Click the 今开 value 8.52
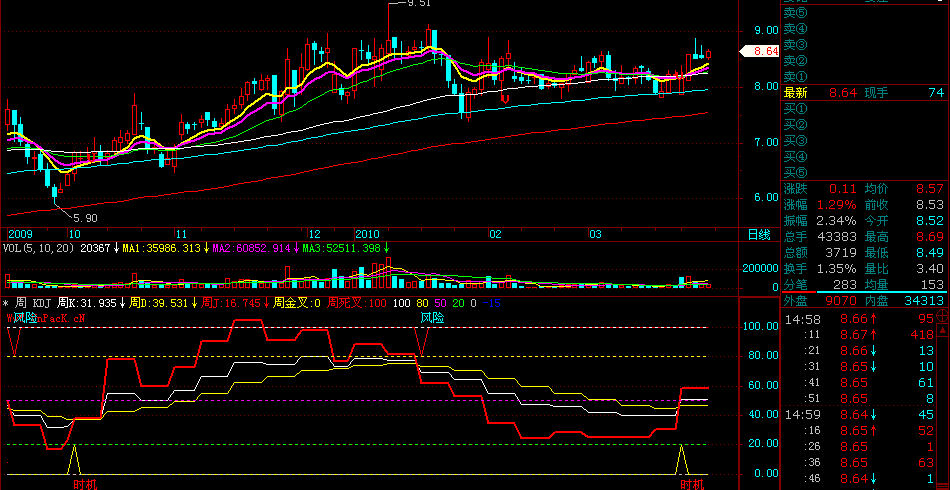 click(930, 220)
